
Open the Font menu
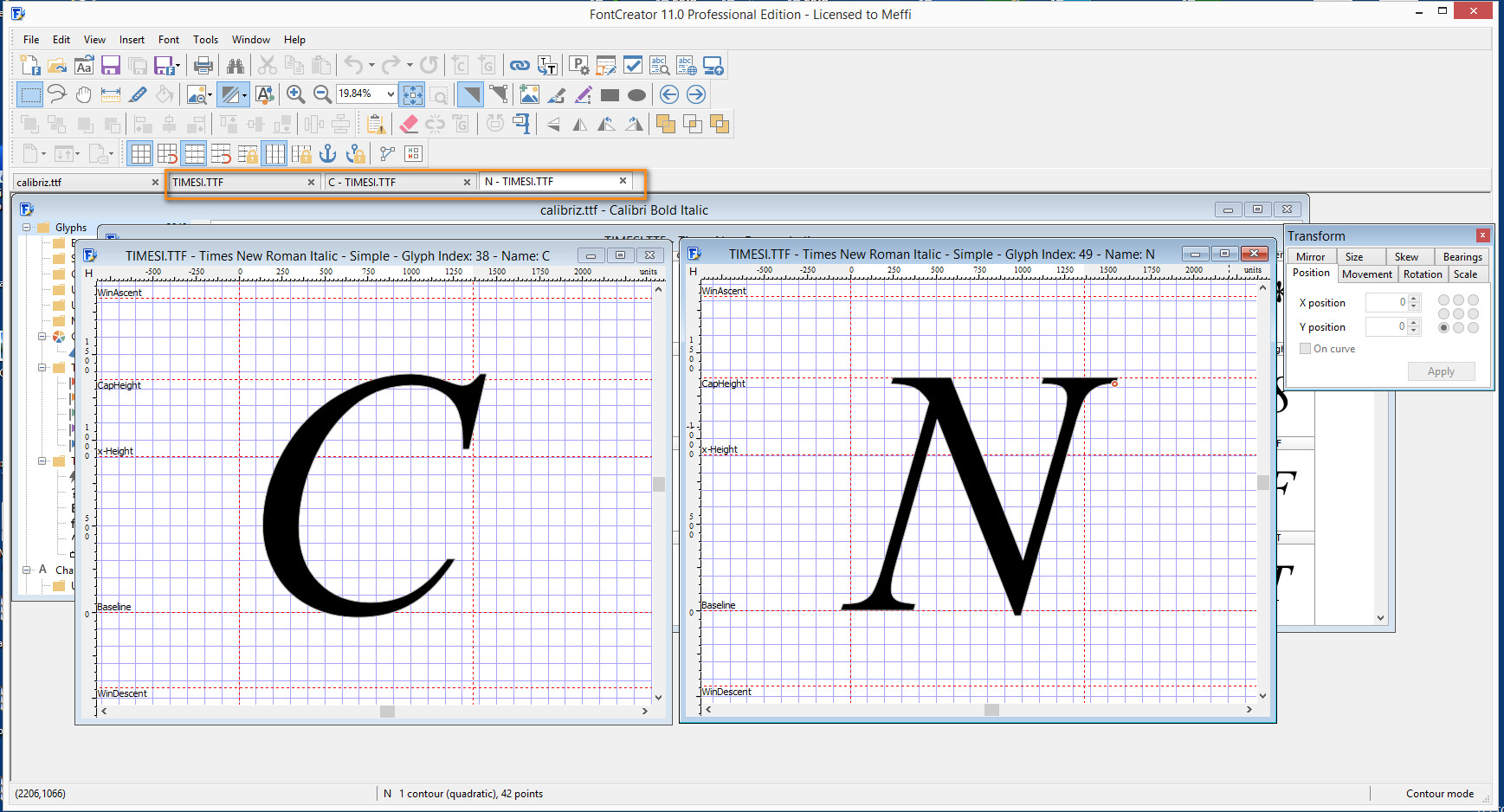[169, 40]
